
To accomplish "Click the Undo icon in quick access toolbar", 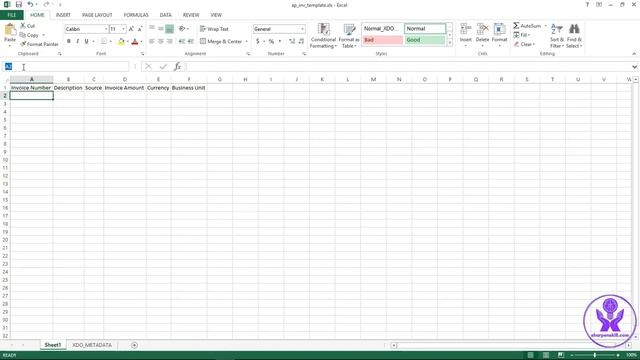I will (30, 4).
